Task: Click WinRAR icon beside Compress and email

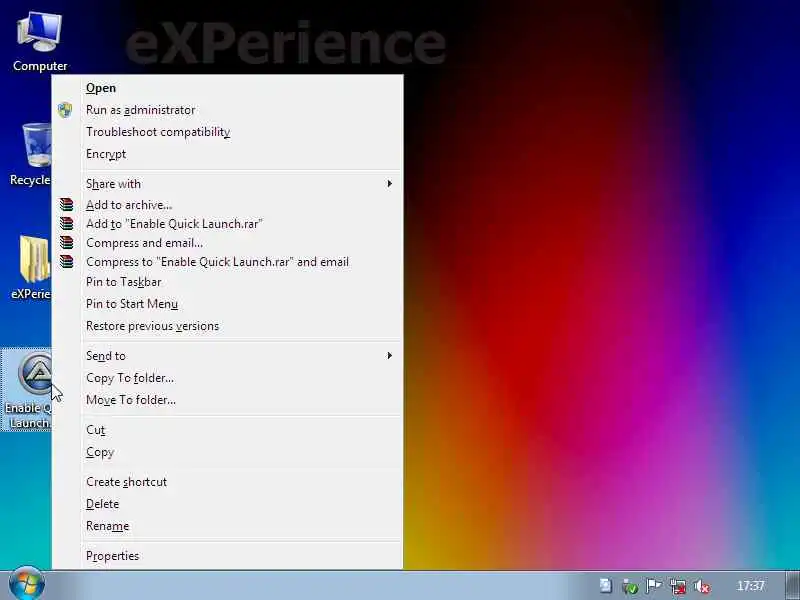Action: point(66,242)
